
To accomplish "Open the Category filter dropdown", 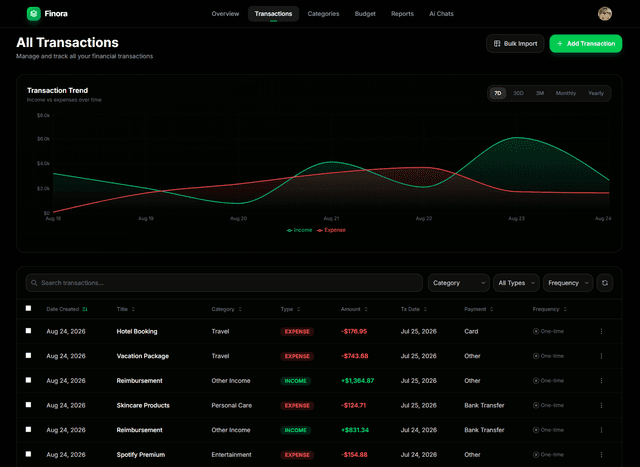I will click(x=458, y=283).
